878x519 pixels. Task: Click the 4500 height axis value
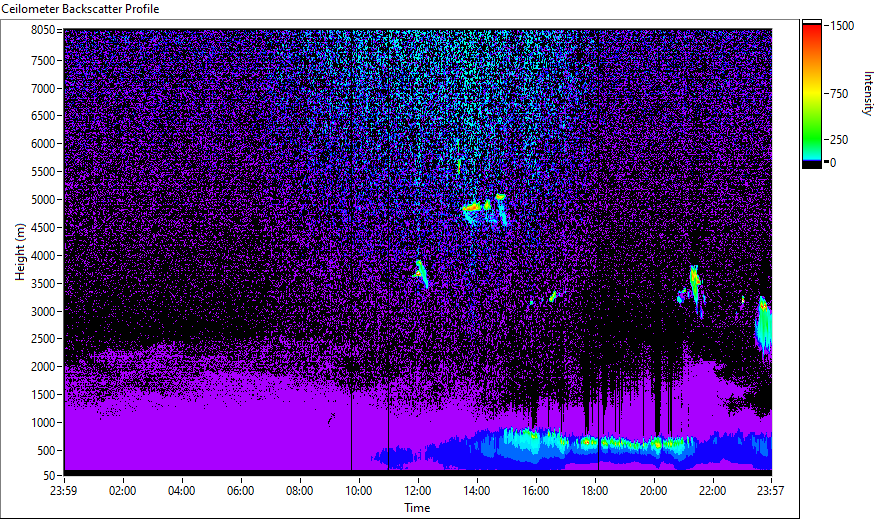(43, 228)
